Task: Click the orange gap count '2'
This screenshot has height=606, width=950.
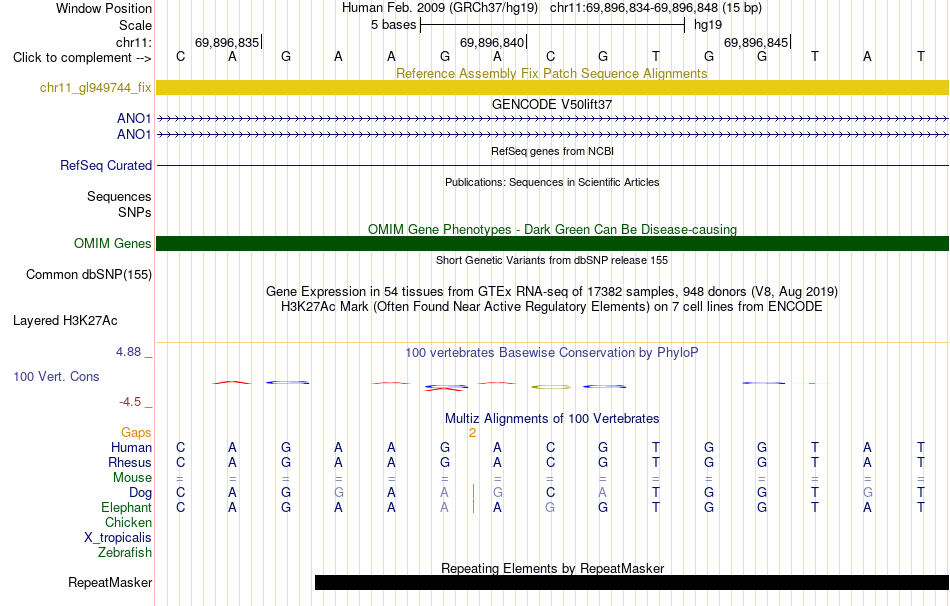Action: coord(472,433)
